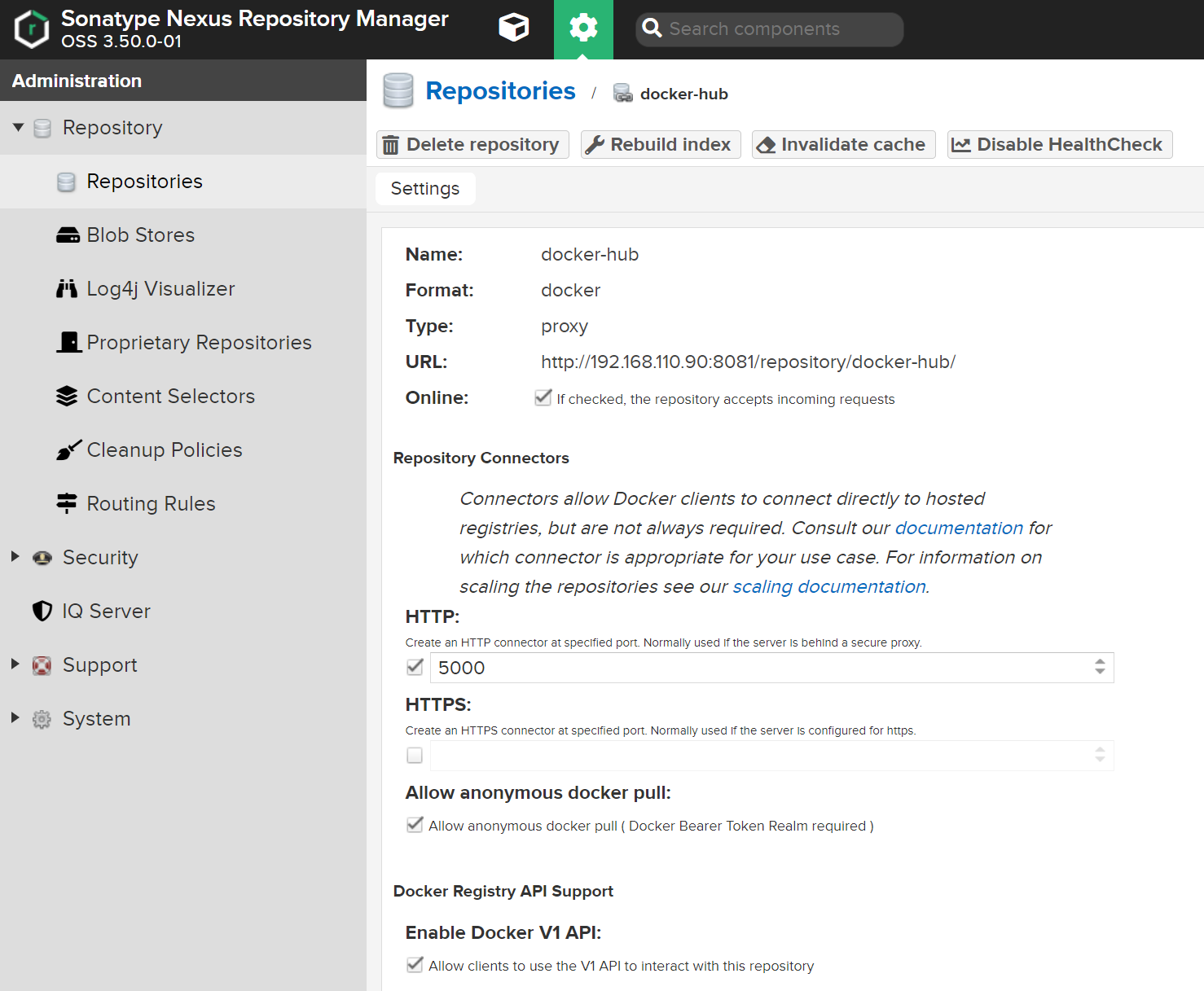Click the docker-hub breadcrumb repository icon
Screen dimensions: 1204x991
click(623, 94)
